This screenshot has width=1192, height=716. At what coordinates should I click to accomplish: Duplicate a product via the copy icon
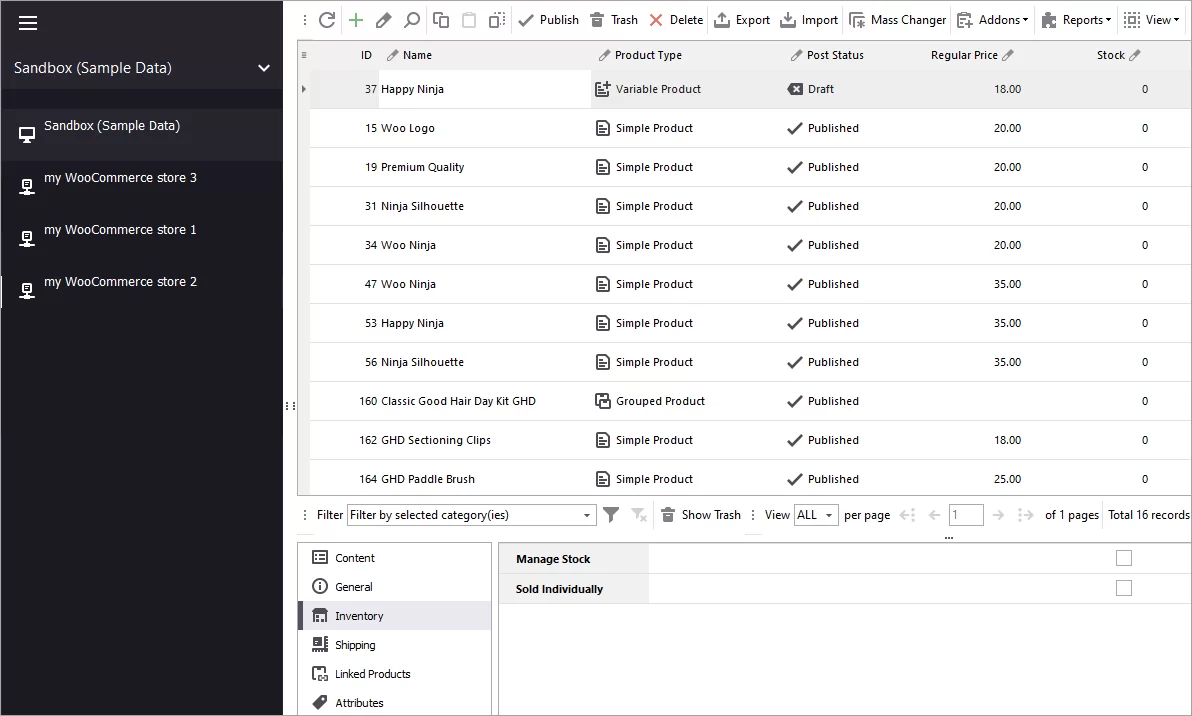click(440, 19)
